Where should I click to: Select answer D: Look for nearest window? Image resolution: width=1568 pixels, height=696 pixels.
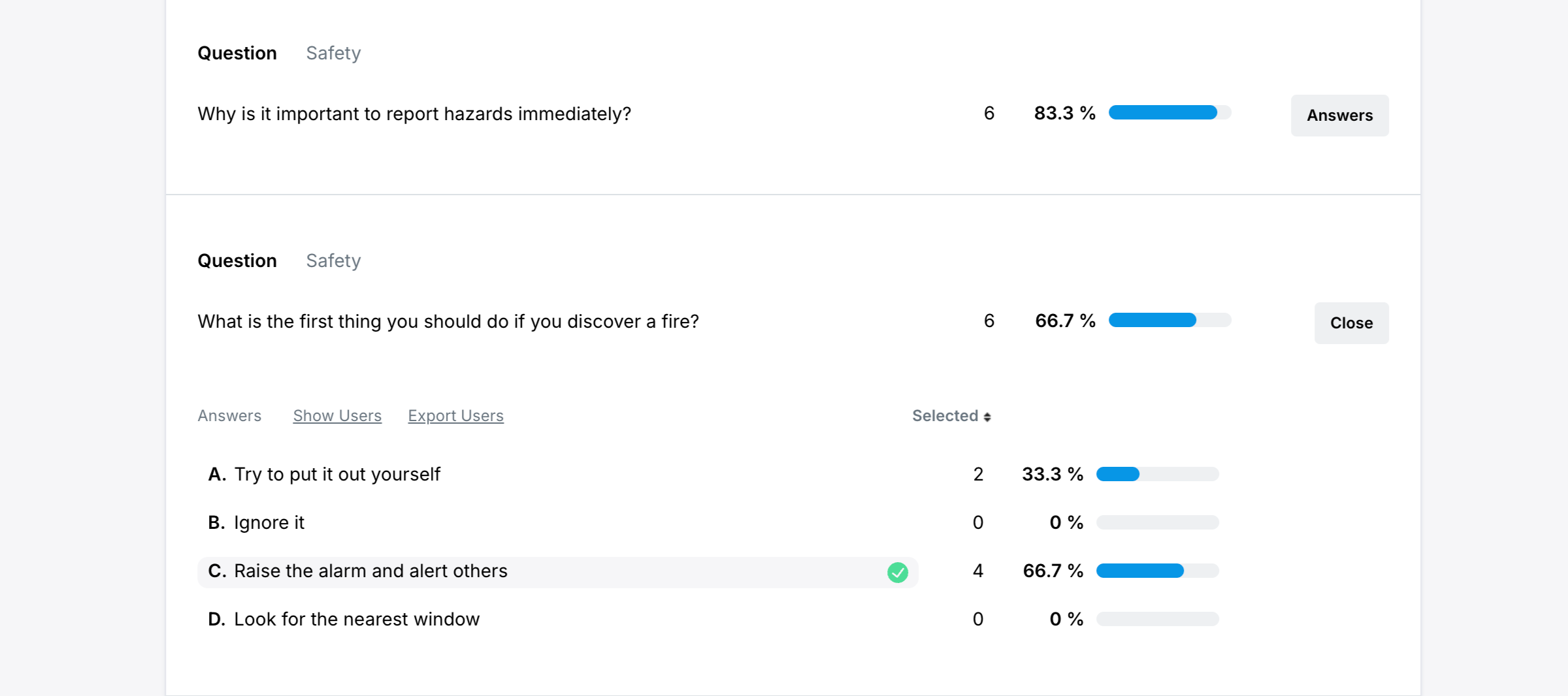(357, 619)
